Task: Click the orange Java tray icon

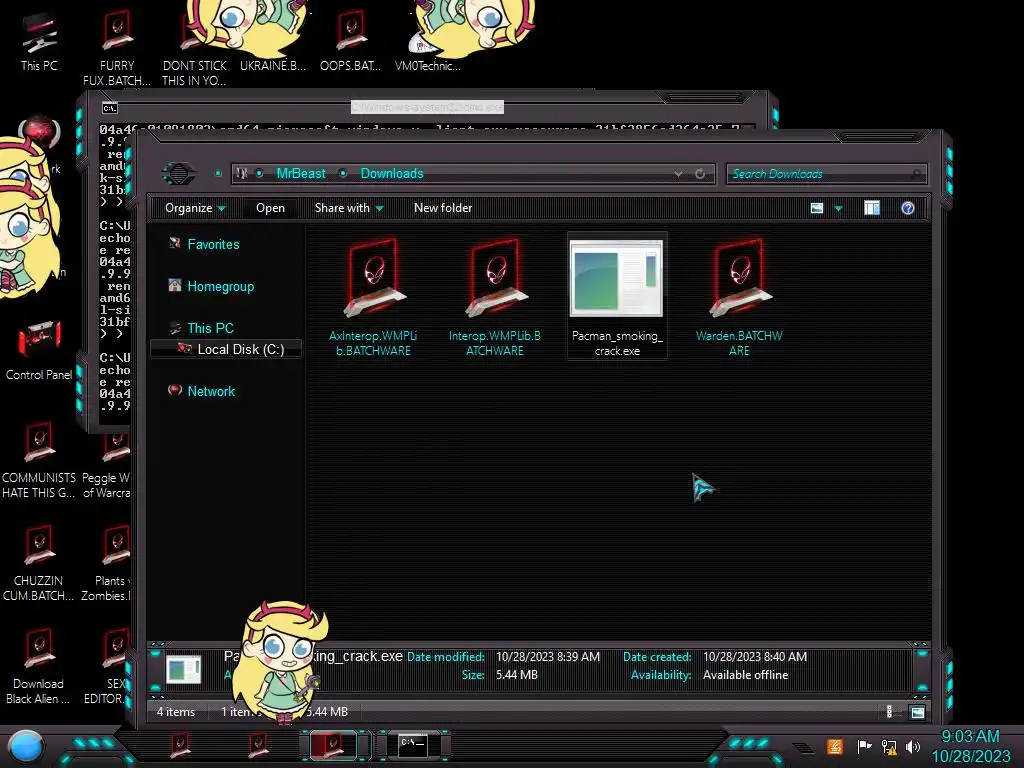Action: [x=835, y=746]
